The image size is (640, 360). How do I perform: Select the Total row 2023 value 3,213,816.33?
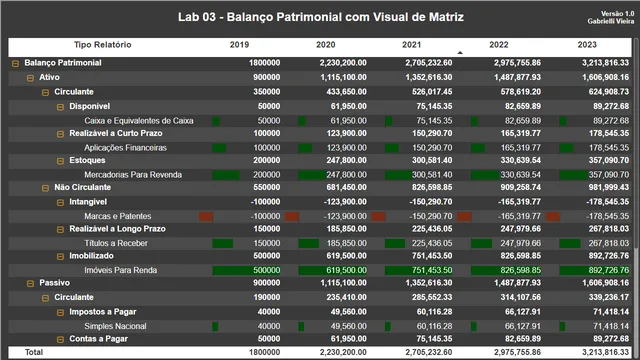(x=605, y=352)
